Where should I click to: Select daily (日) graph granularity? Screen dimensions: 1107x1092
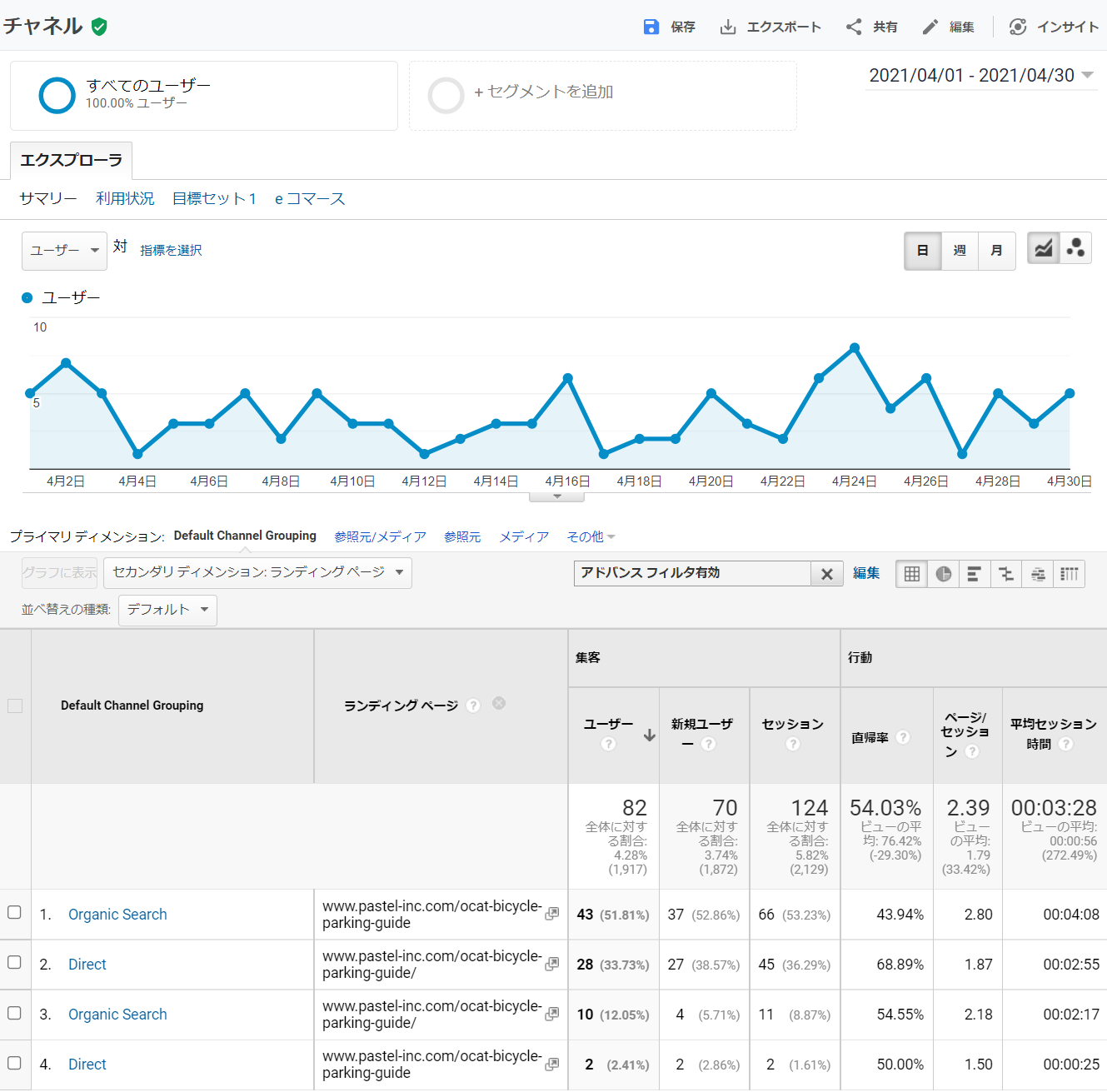[x=923, y=251]
